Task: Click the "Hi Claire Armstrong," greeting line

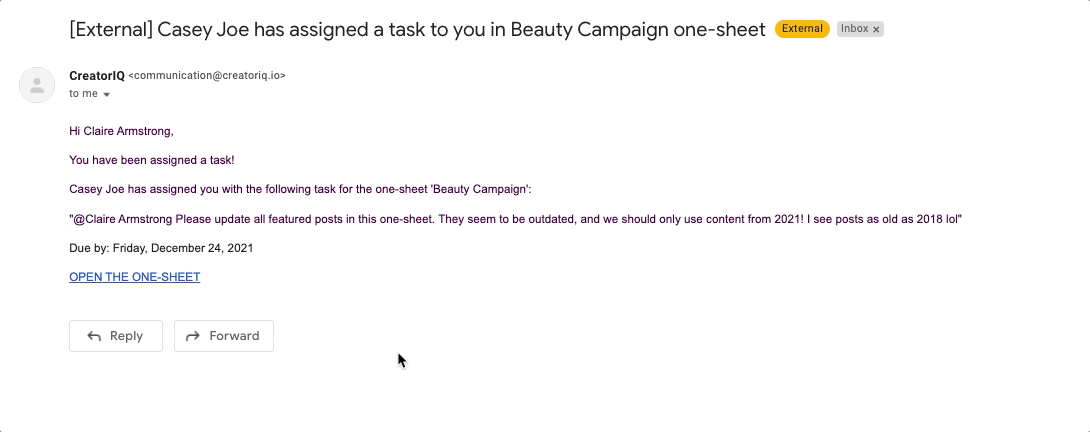Action: point(122,131)
